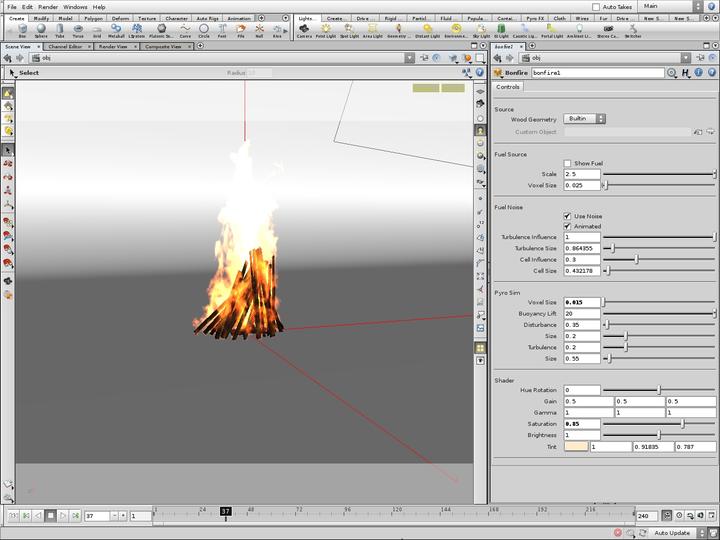Open the Wood Geometry Builtin dropdown
This screenshot has width=720, height=540.
[585, 118]
